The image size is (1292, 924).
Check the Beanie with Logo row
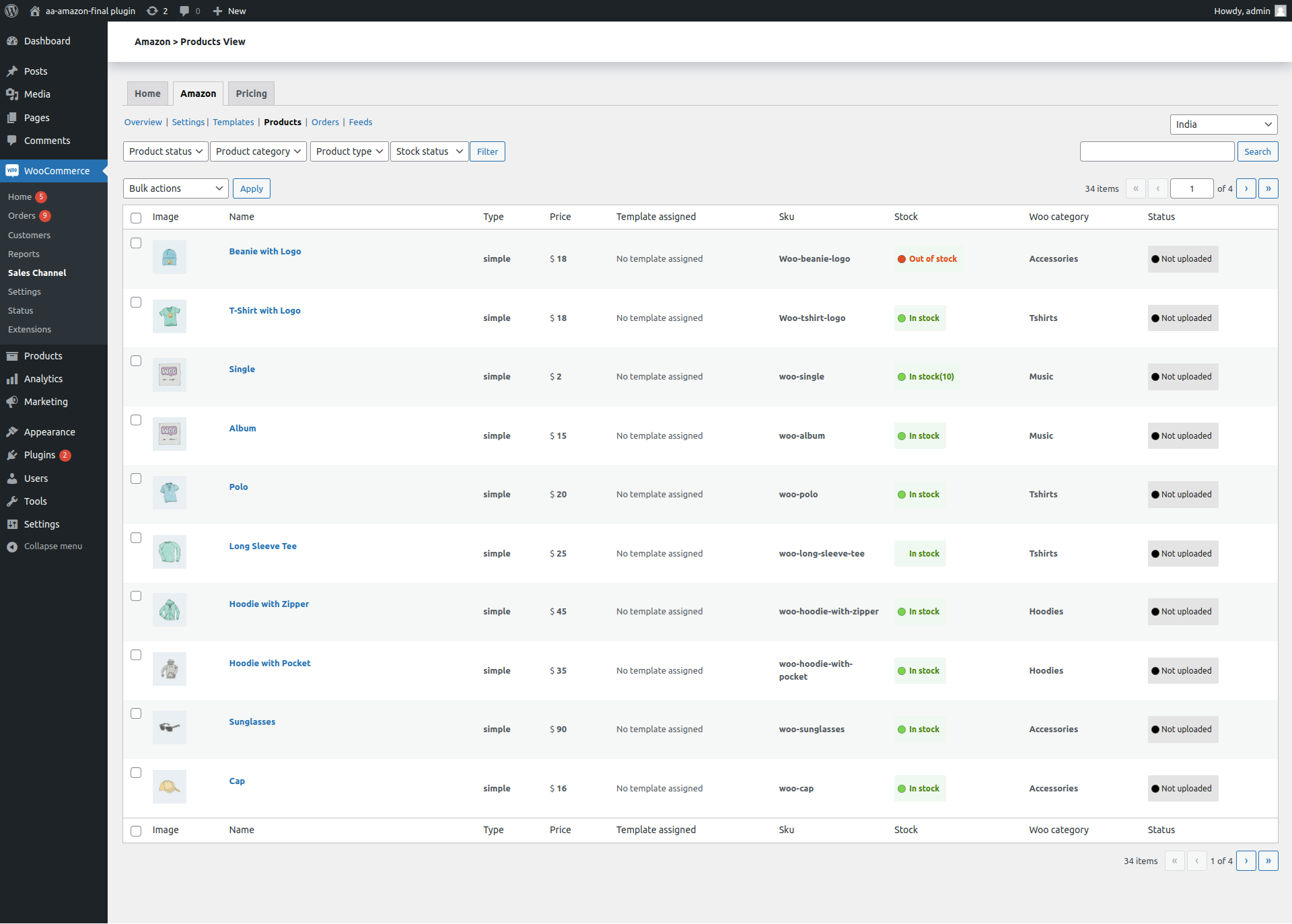tap(136, 243)
